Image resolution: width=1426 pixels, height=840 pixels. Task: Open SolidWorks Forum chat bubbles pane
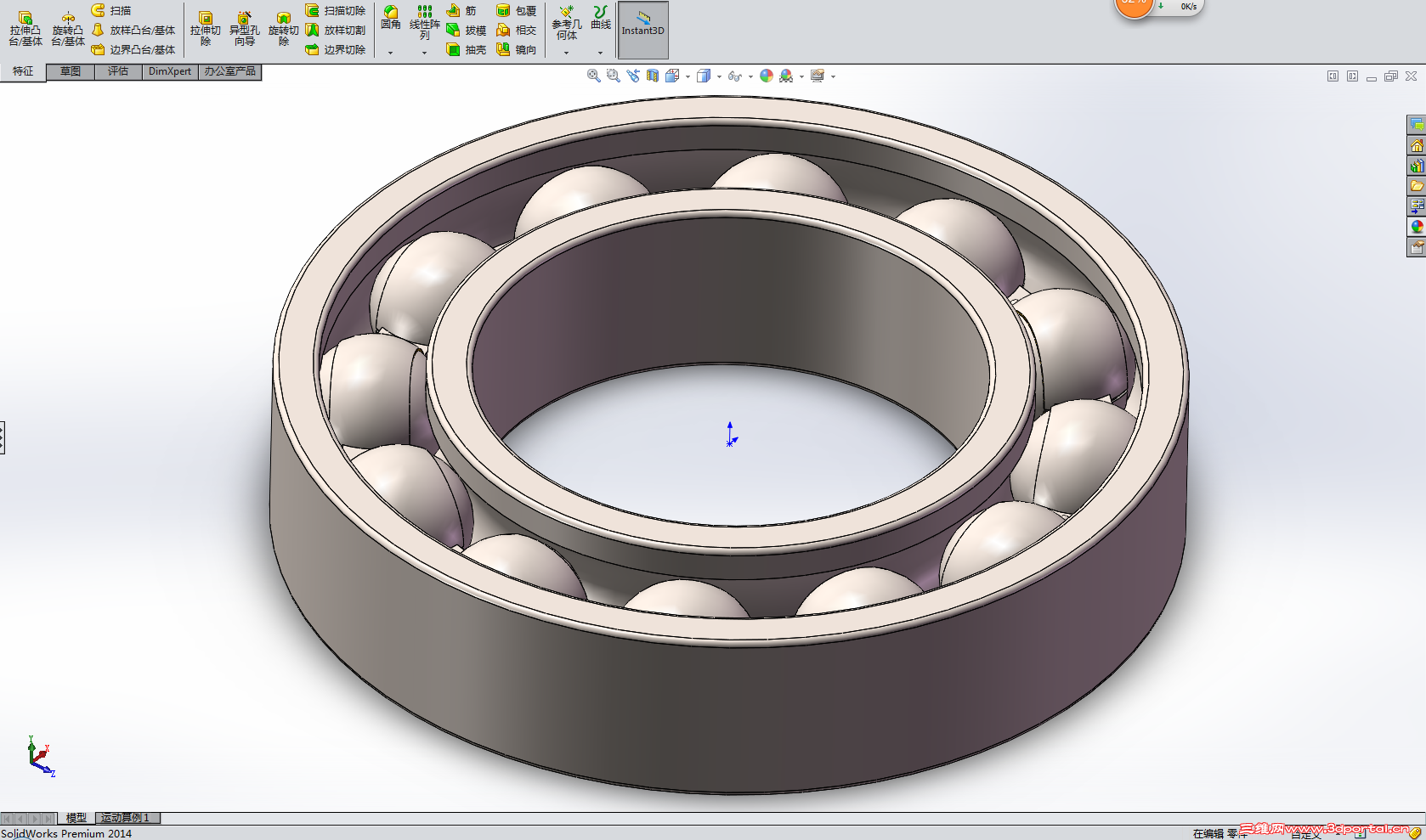(x=1417, y=125)
